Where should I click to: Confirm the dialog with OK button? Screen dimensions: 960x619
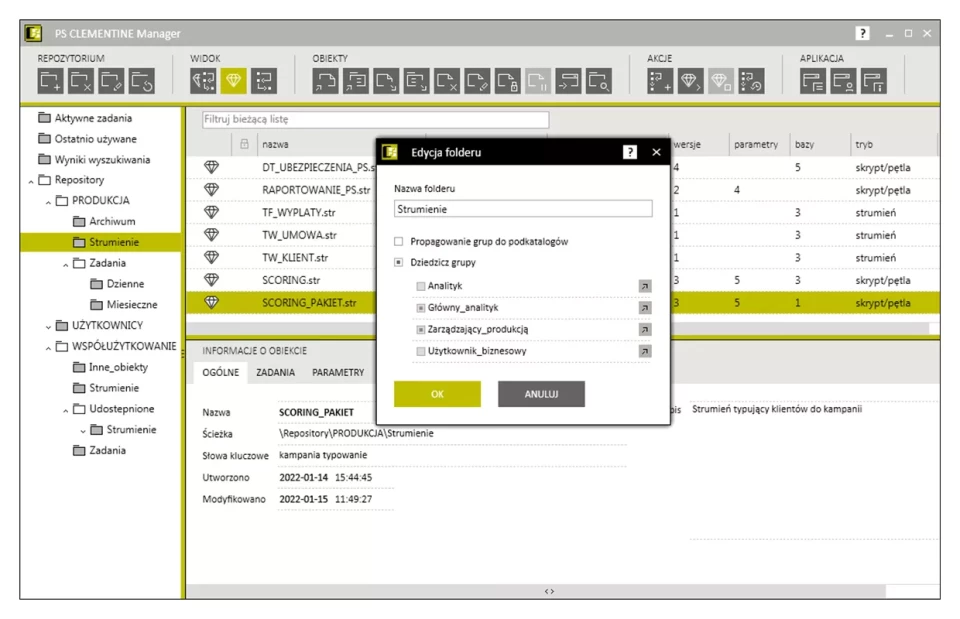pyautogui.click(x=436, y=394)
